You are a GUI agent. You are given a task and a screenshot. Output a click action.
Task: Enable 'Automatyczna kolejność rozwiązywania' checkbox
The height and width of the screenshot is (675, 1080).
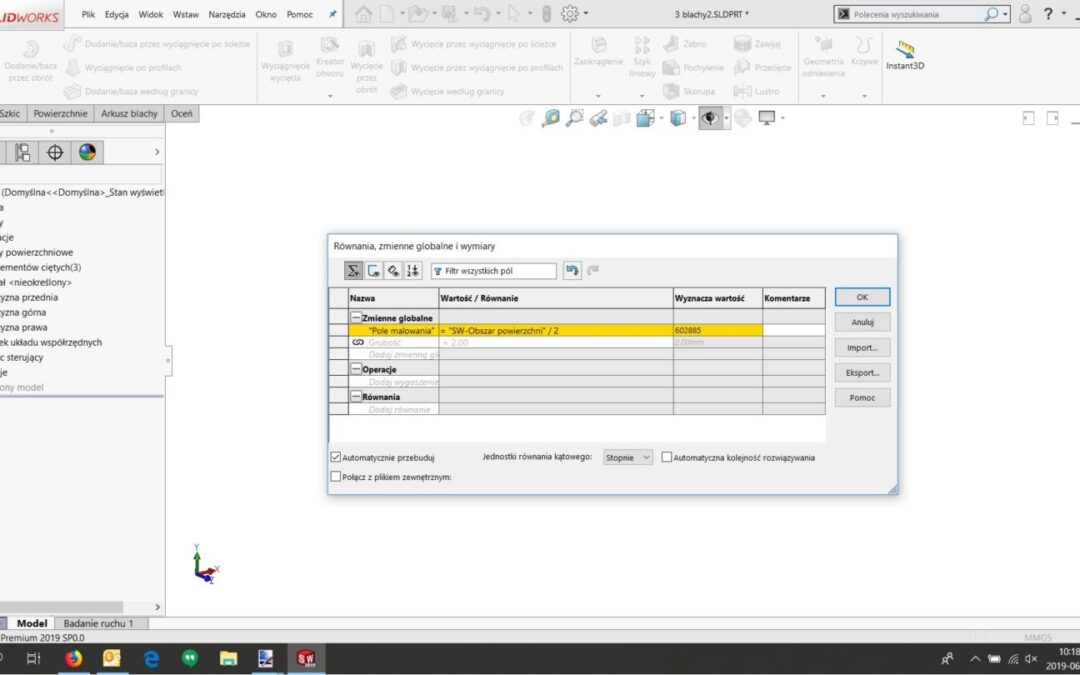pyautogui.click(x=666, y=457)
